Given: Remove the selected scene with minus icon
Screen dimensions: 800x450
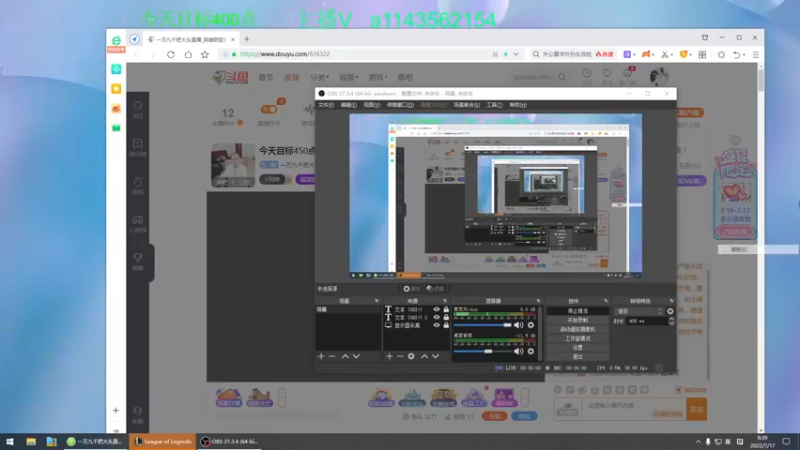Looking at the screenshot, I should click(x=332, y=356).
